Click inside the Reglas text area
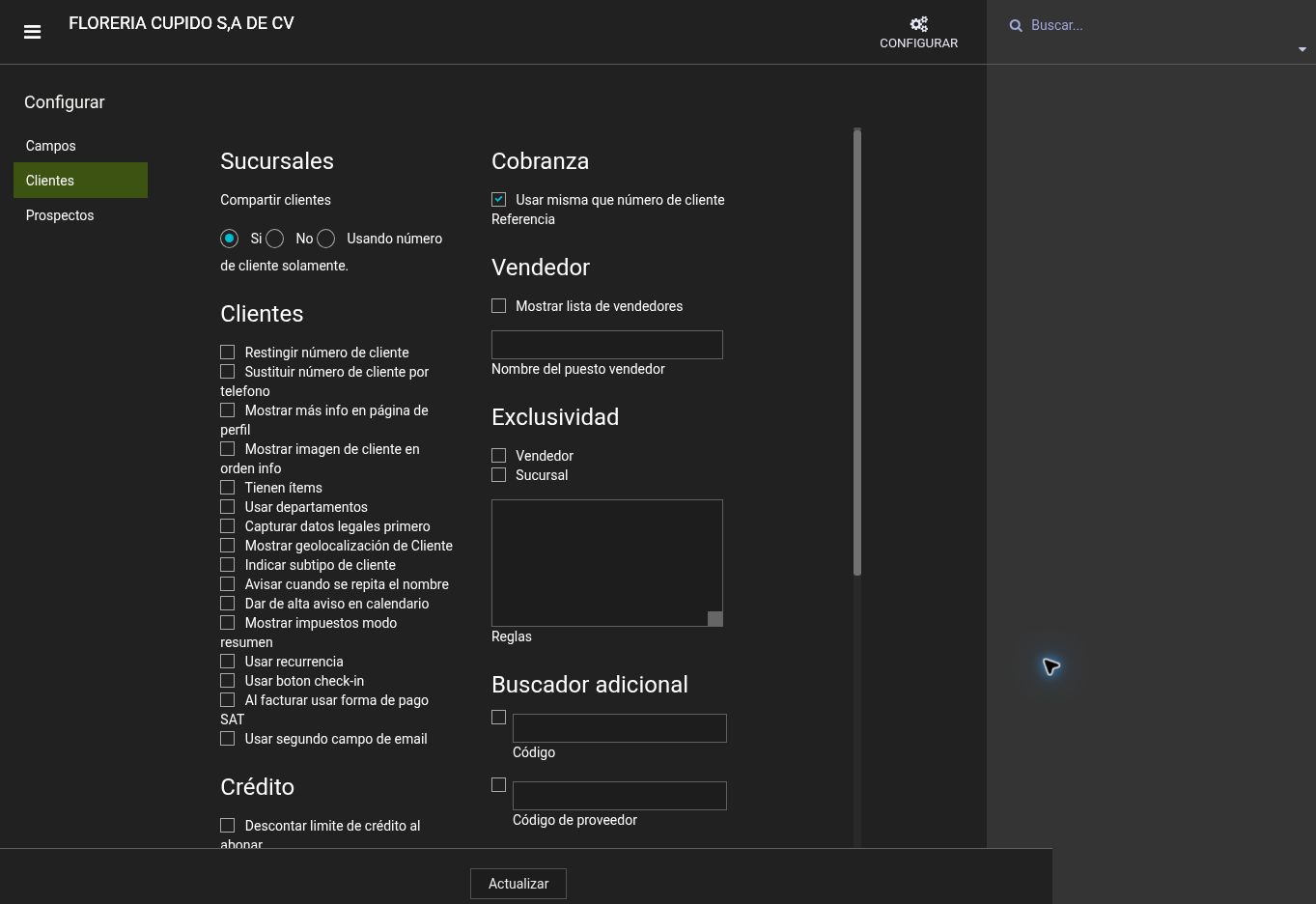 click(x=607, y=563)
